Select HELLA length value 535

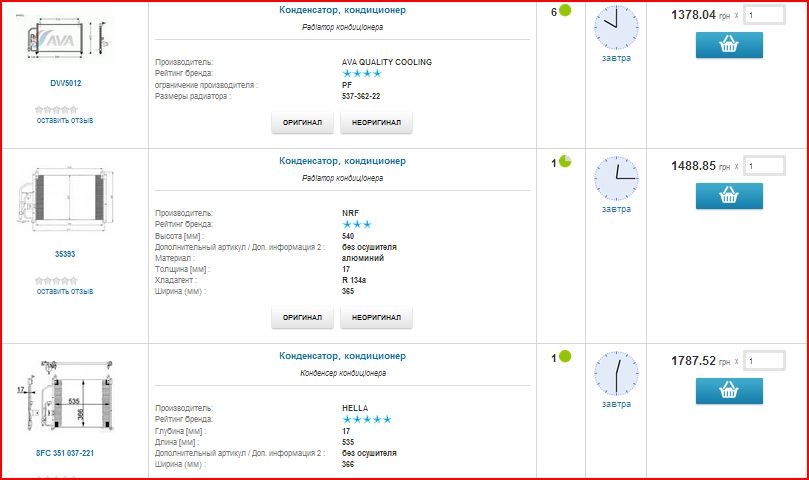tap(348, 442)
